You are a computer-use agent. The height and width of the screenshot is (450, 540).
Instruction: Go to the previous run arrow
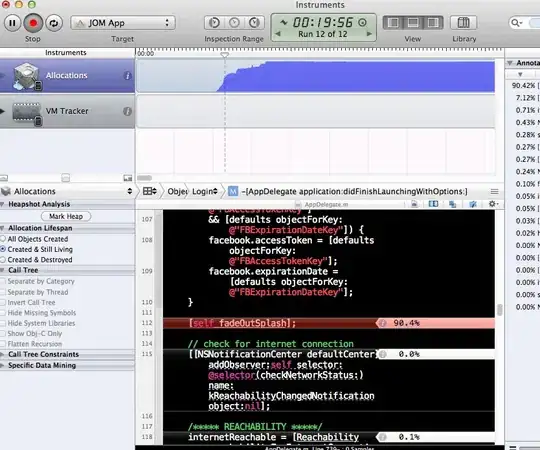click(278, 34)
